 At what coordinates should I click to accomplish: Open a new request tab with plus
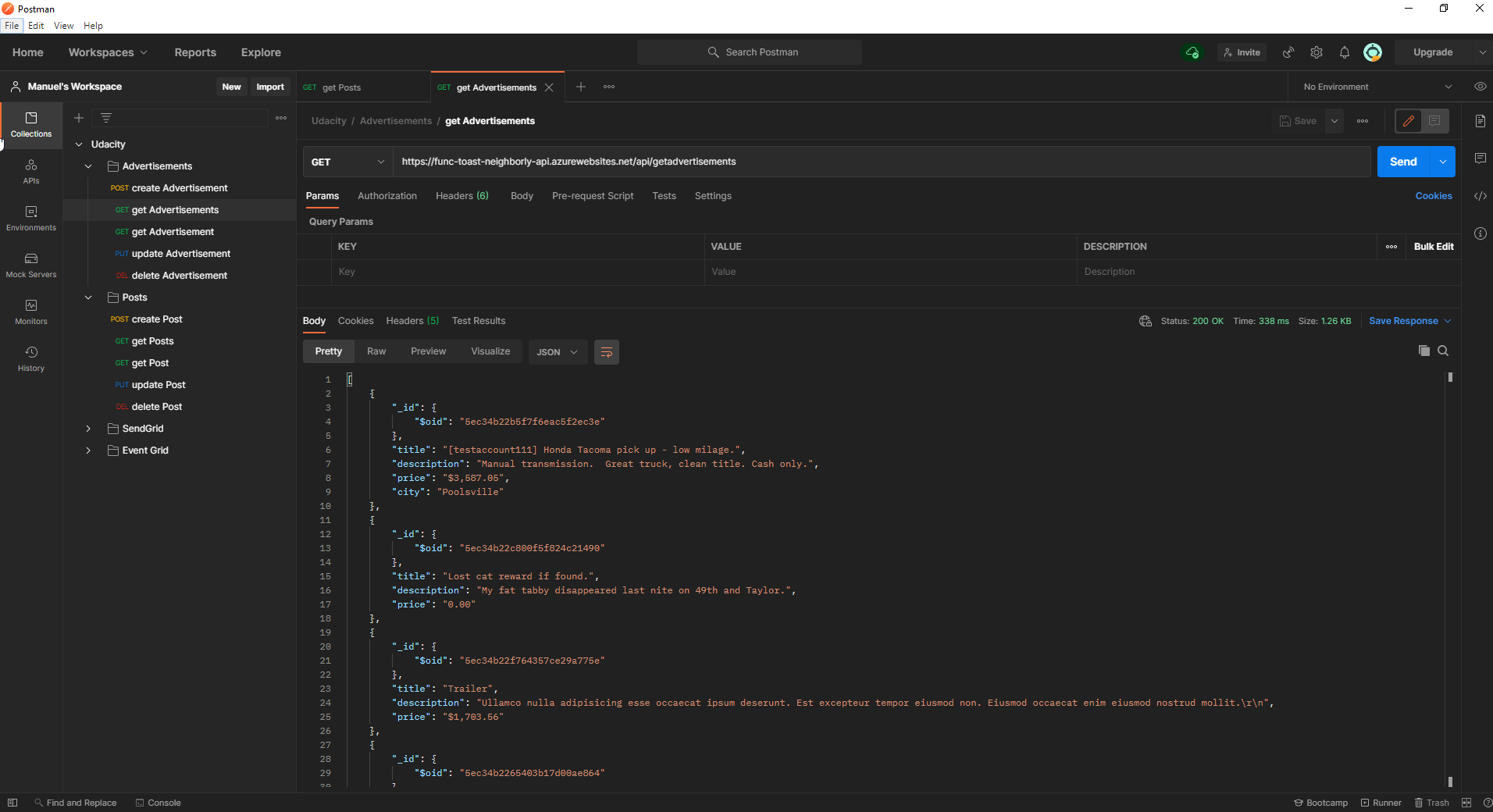point(581,87)
